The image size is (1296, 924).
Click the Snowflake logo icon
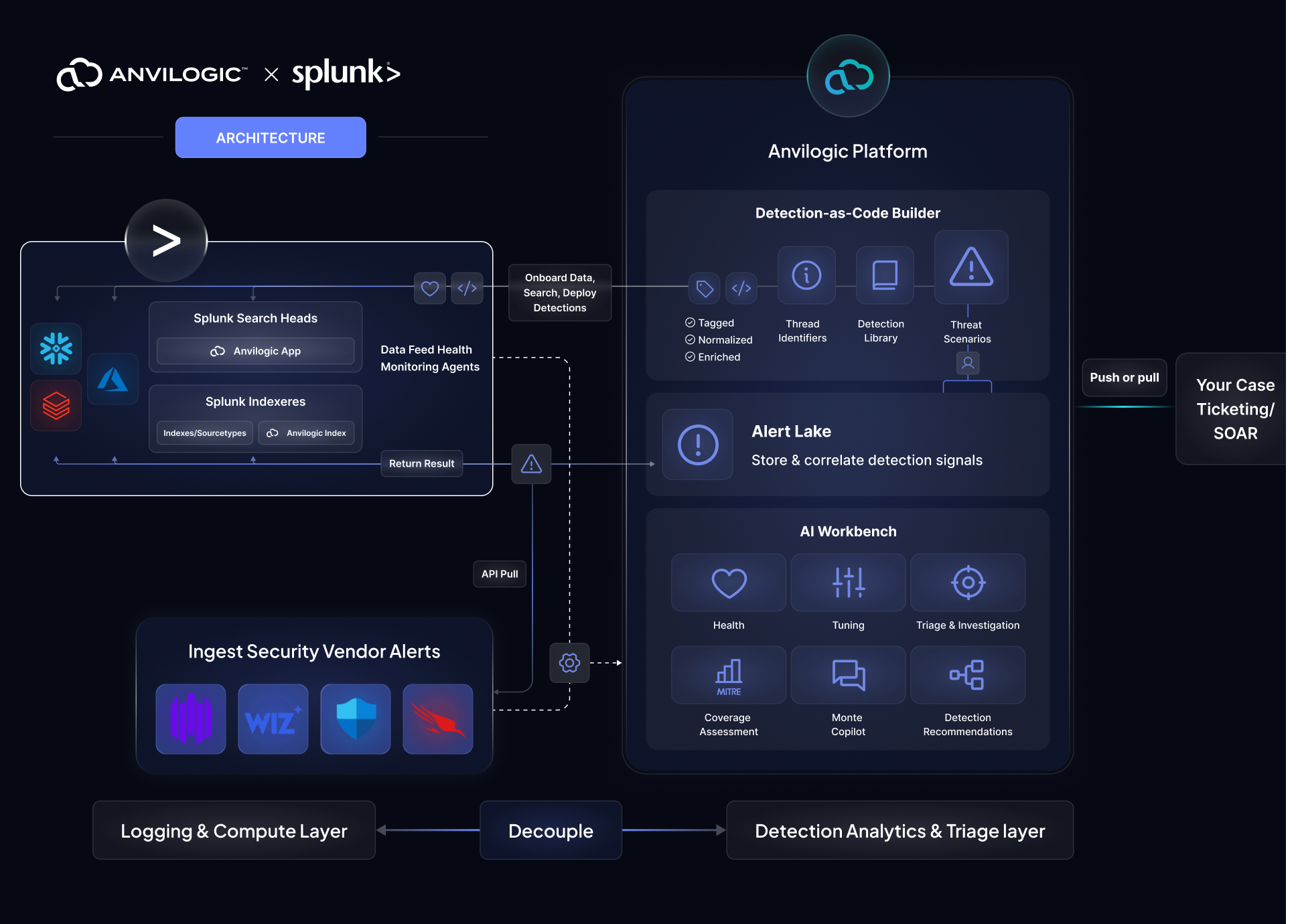click(56, 348)
